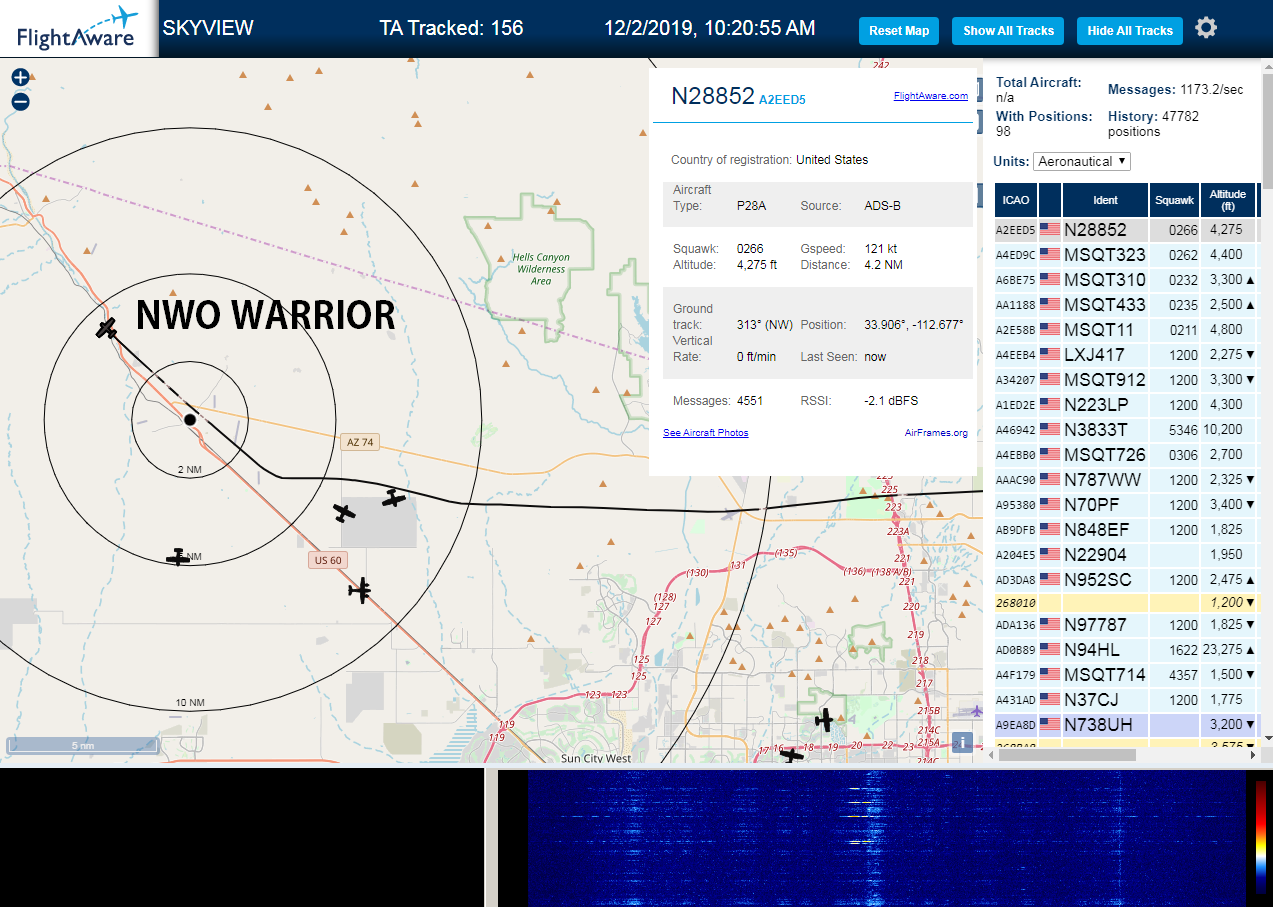Sort table by Squawk column
Screen dimensions: 1273x907
pos(1174,199)
